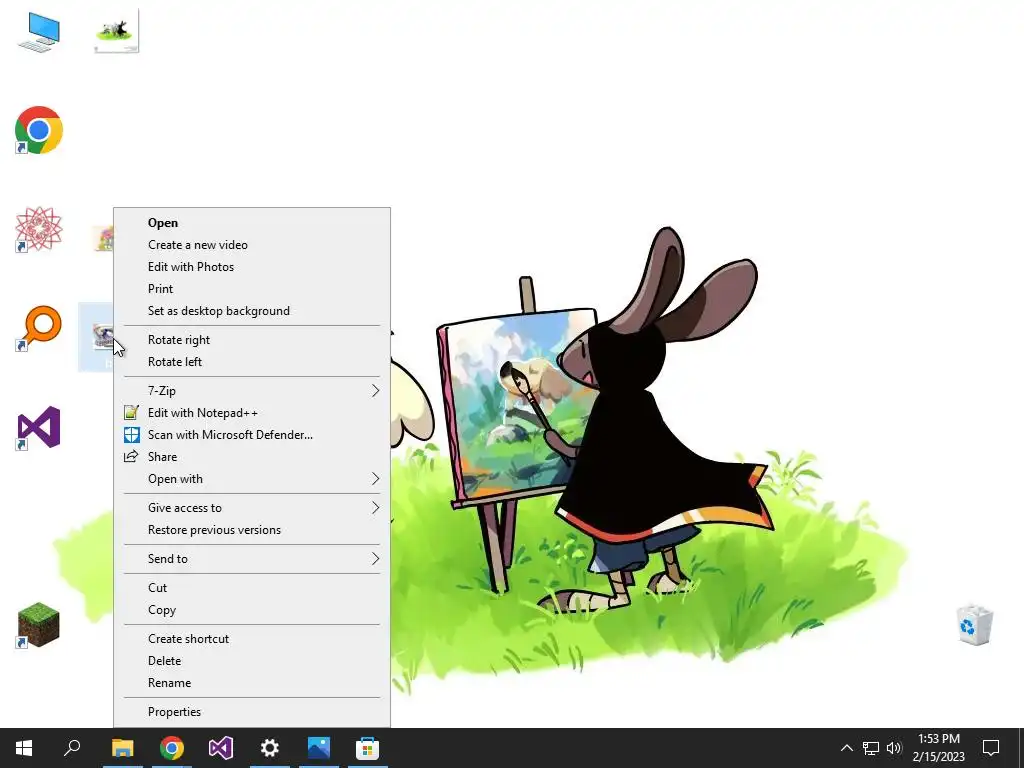Screen dimensions: 1024x768
Task: Open Settings from the taskbar
Action: click(270, 748)
